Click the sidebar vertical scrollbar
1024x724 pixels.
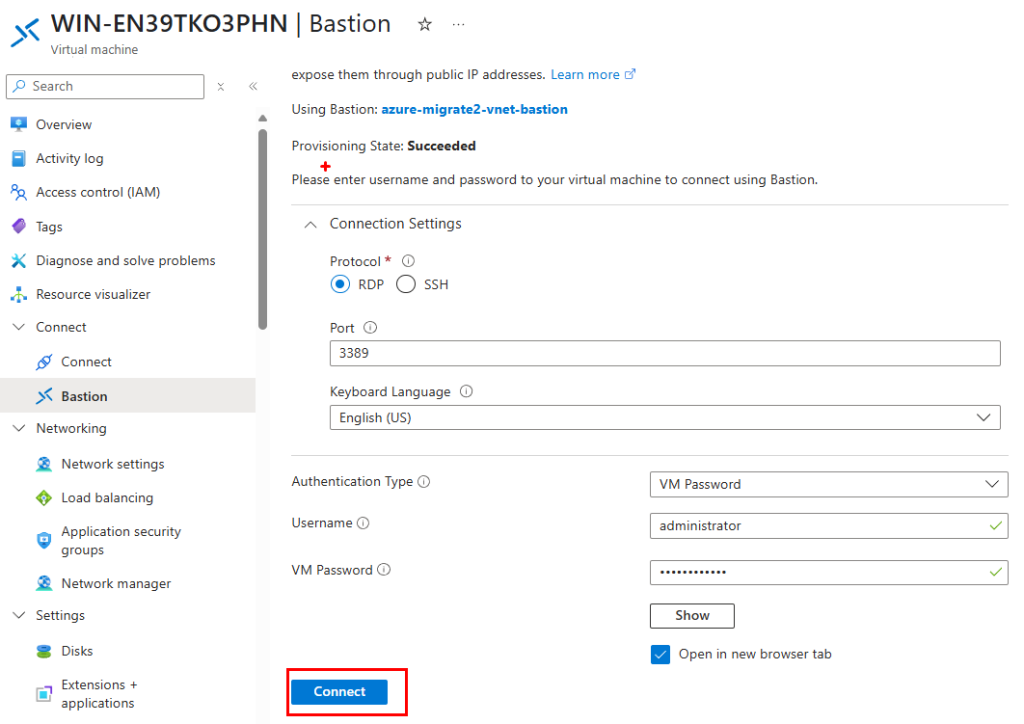263,230
